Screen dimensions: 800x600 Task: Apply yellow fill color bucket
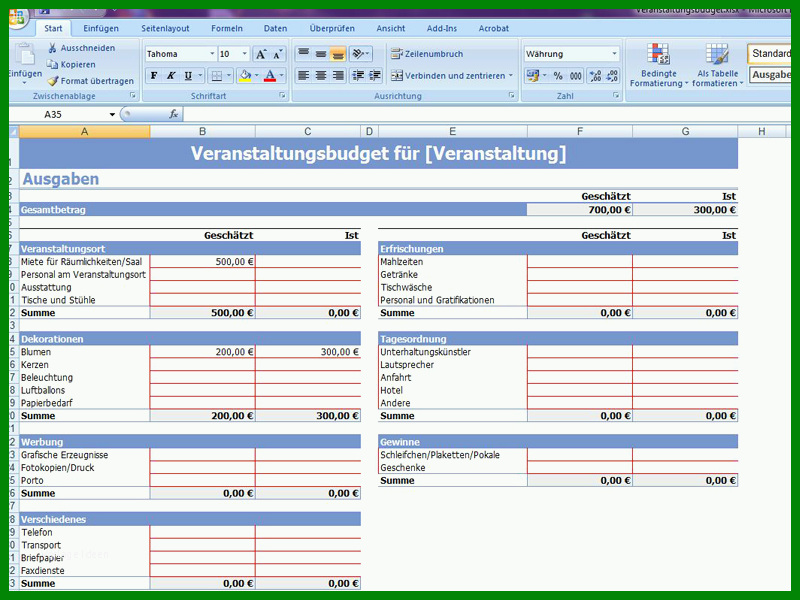click(245, 76)
